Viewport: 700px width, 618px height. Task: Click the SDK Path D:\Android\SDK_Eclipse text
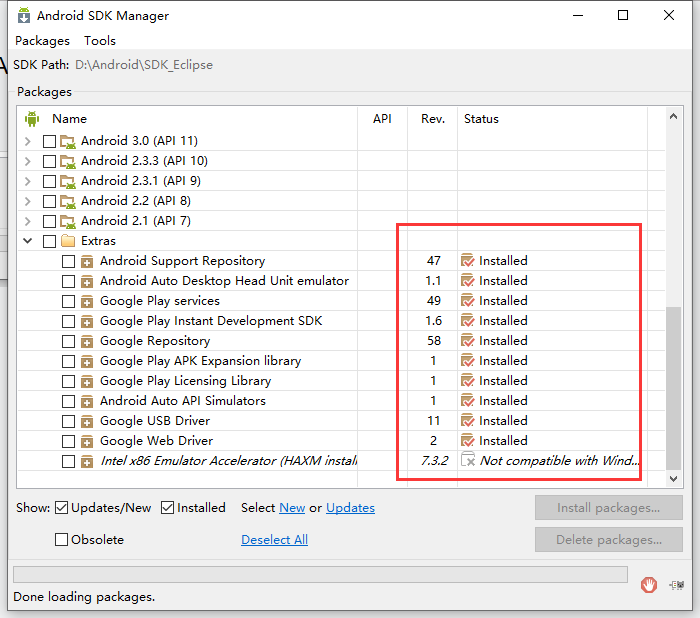(144, 65)
